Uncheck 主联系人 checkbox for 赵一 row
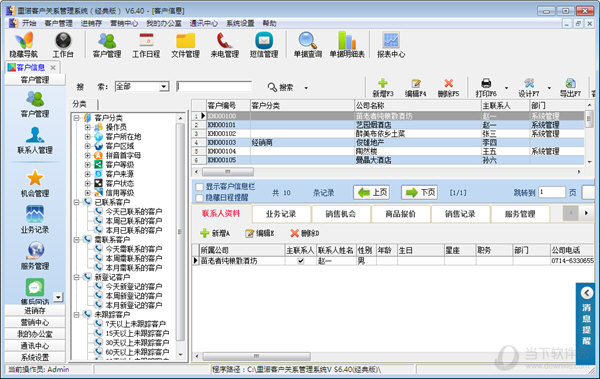The width and height of the screenshot is (600, 379). click(x=301, y=261)
